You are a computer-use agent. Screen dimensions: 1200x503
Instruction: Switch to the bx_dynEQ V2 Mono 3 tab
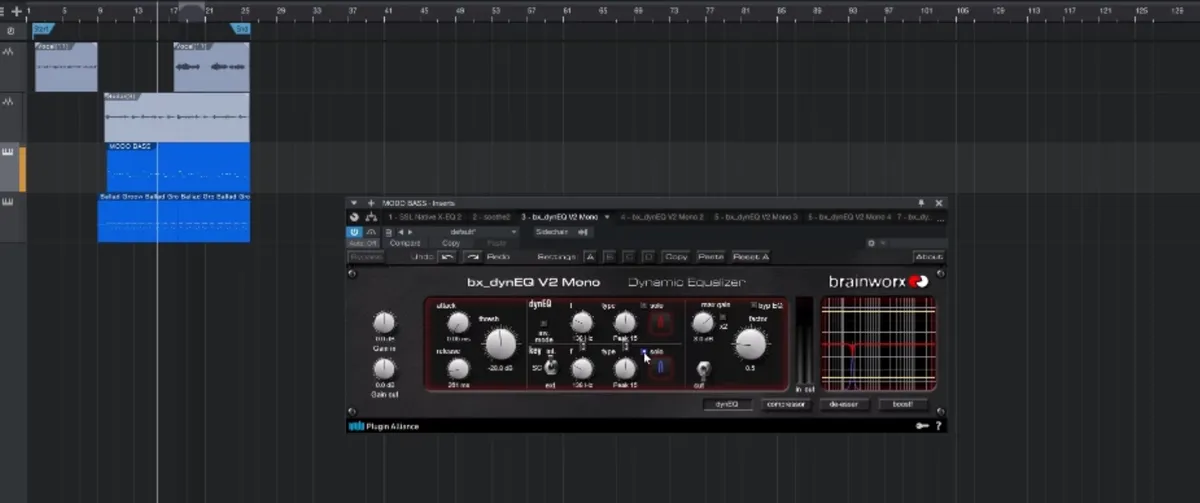(x=755, y=216)
